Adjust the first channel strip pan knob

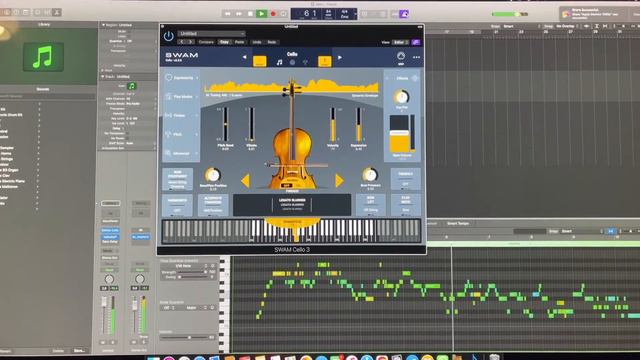point(109,279)
